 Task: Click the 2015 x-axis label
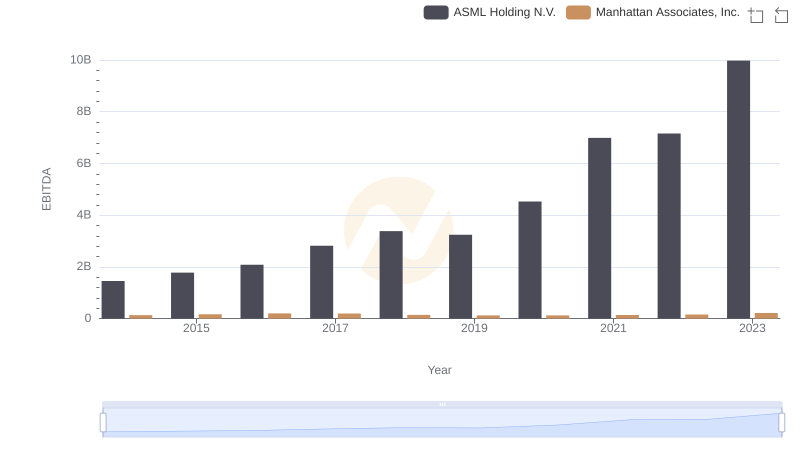pos(196,328)
